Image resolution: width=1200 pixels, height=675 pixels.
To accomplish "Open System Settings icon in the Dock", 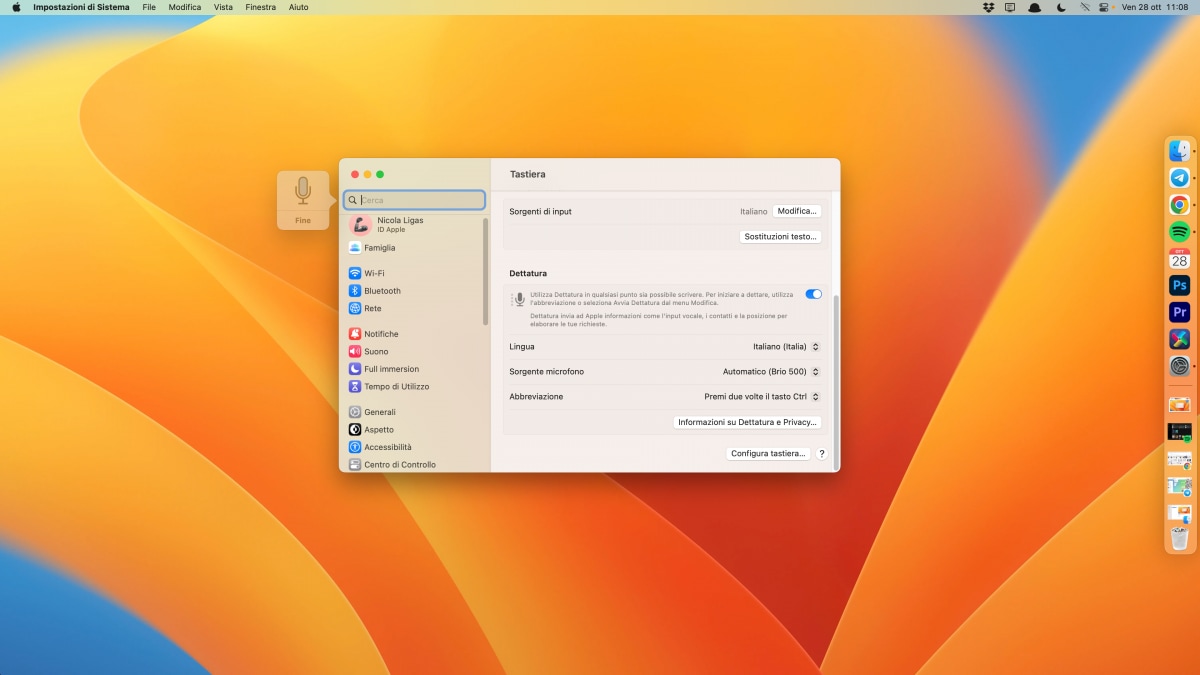I will point(1180,367).
